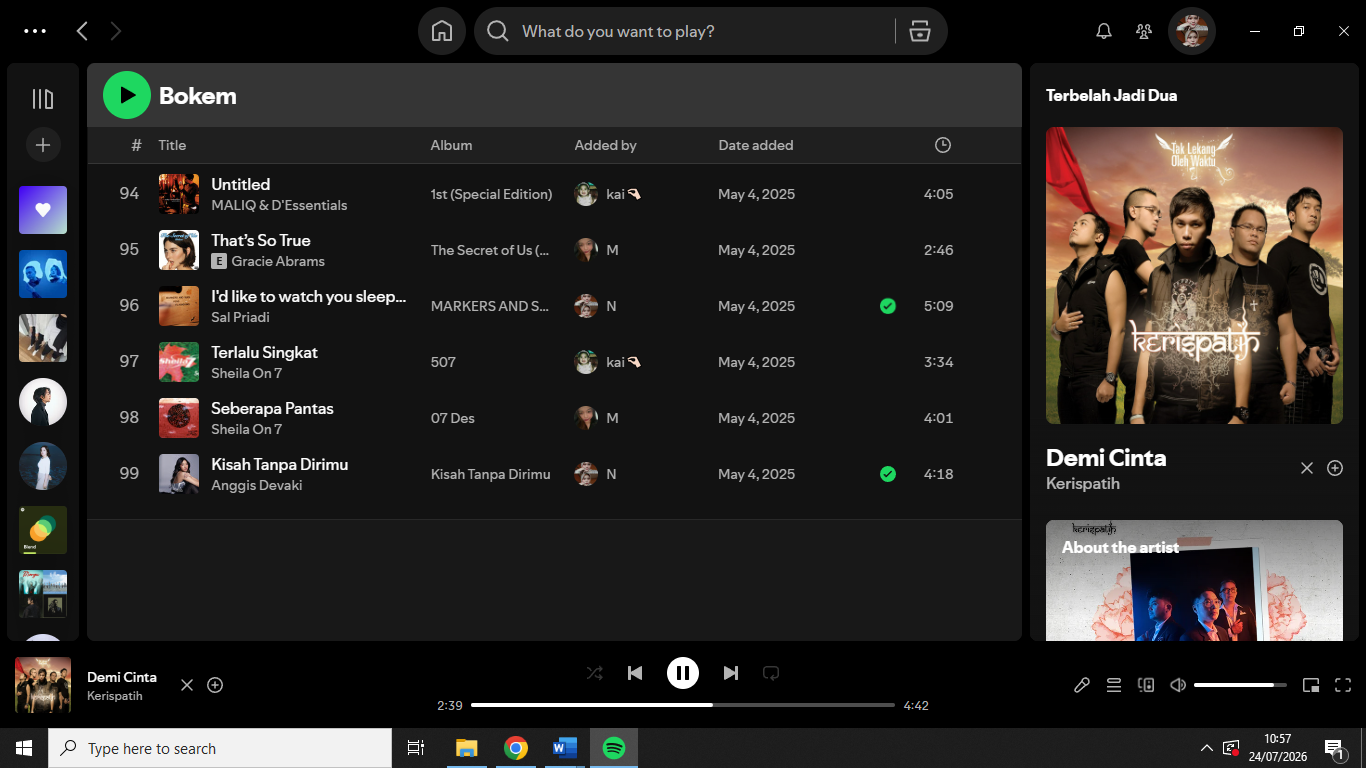Open the Kerispatih album artwork in side panel

[x=1194, y=275]
